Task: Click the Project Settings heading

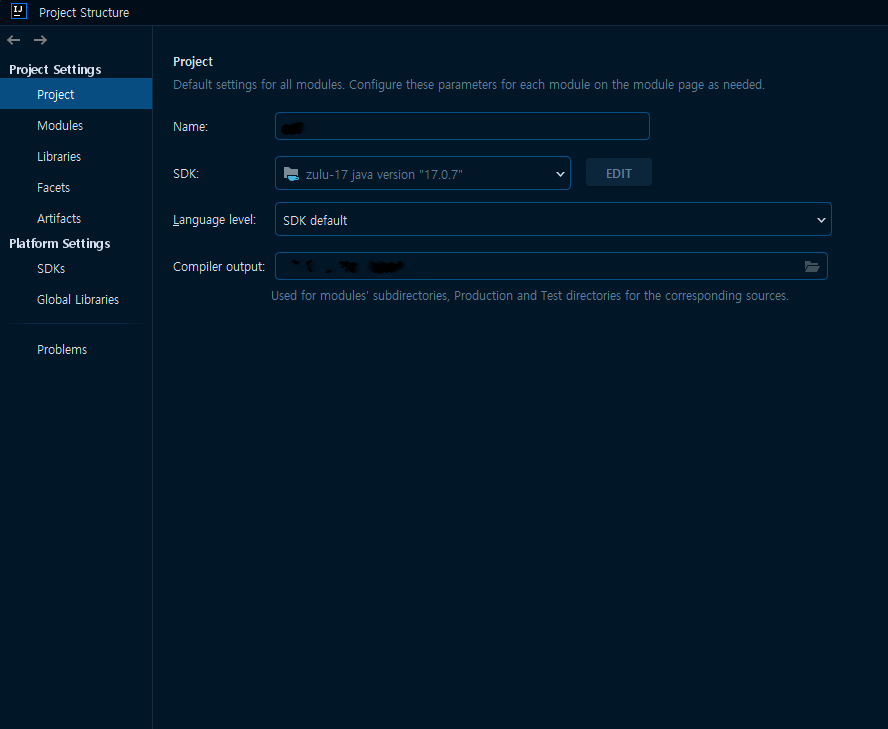Action: [55, 70]
